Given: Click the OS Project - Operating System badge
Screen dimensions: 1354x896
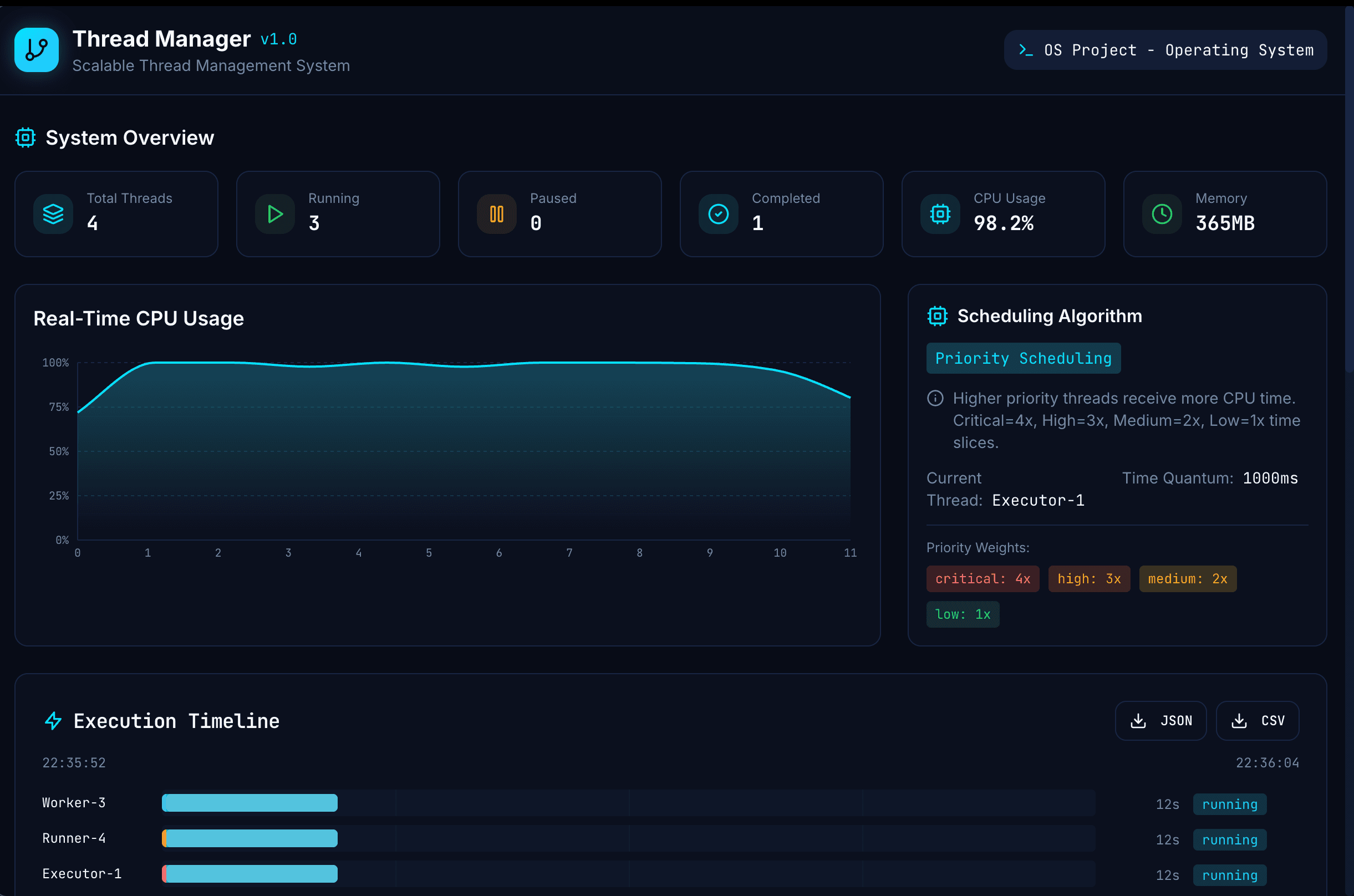Looking at the screenshot, I should tap(1165, 50).
